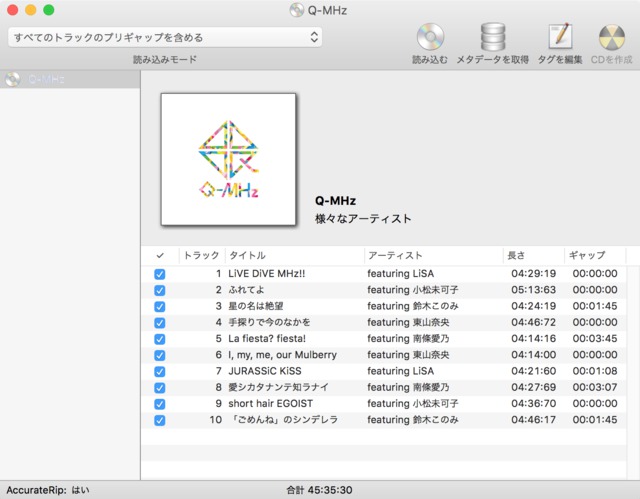Open the タグを編集 tag editor icon

point(559,38)
